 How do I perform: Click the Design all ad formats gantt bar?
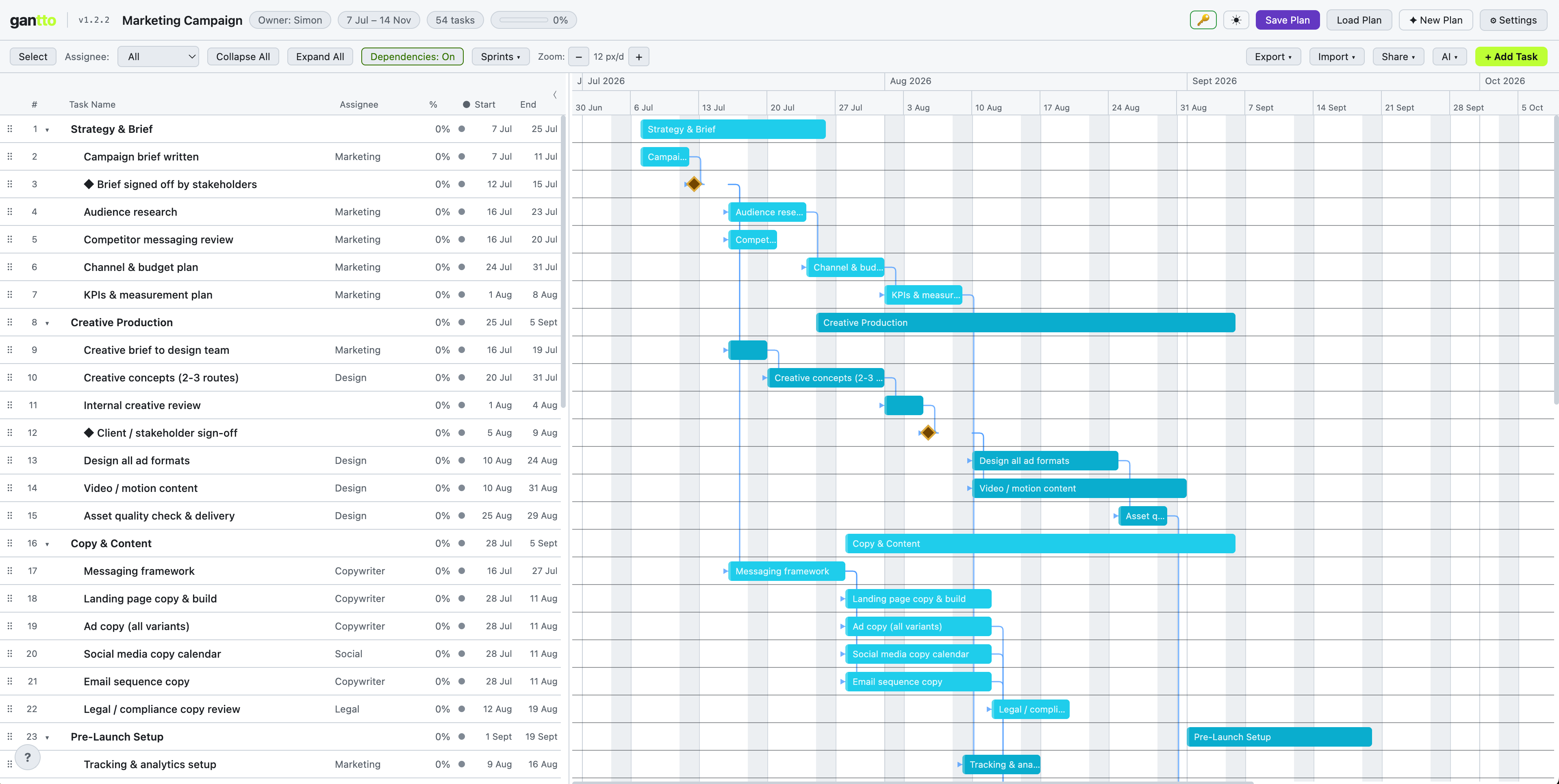point(1045,460)
